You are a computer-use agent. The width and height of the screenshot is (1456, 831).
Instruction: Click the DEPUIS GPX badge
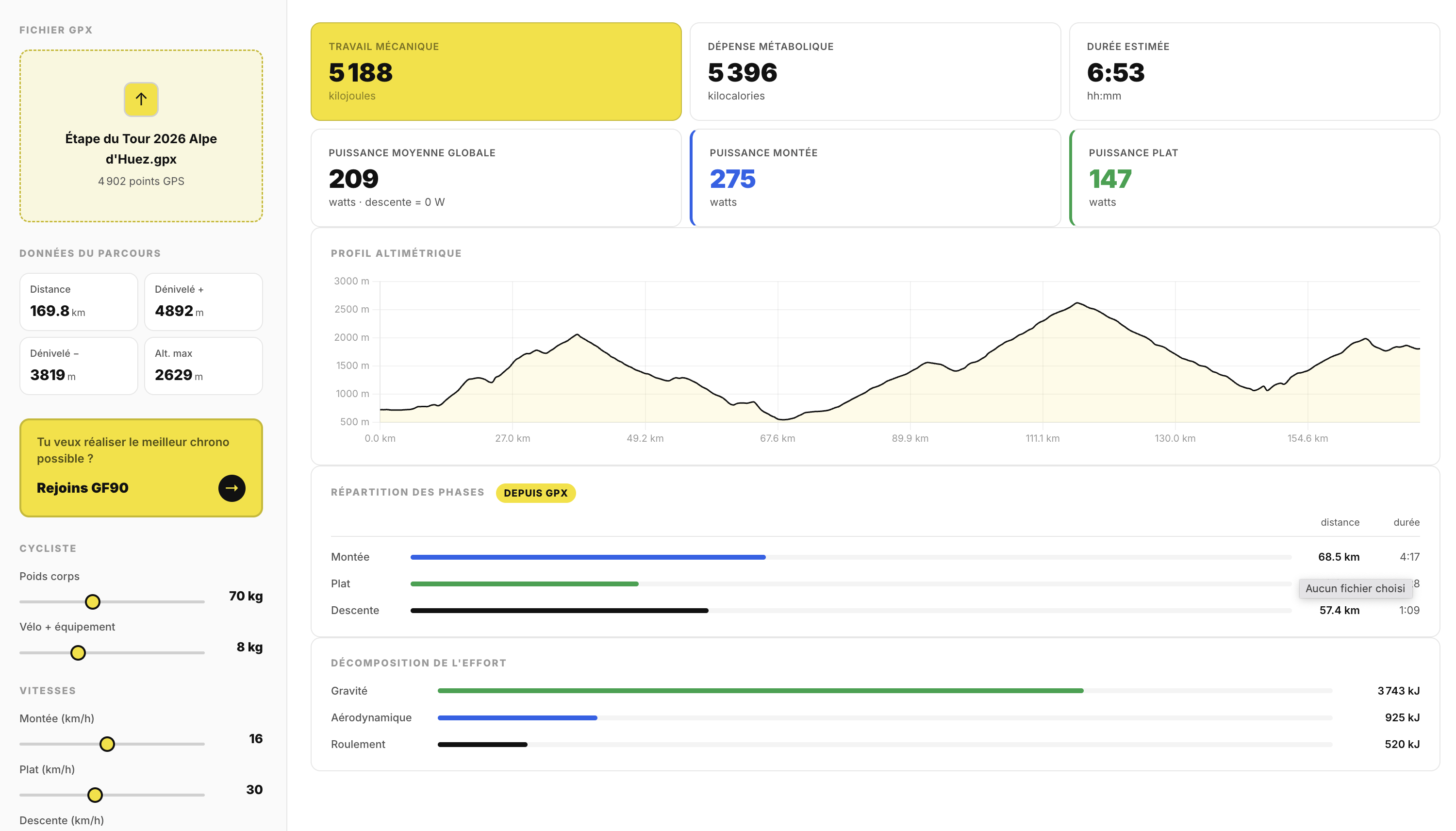(x=535, y=493)
